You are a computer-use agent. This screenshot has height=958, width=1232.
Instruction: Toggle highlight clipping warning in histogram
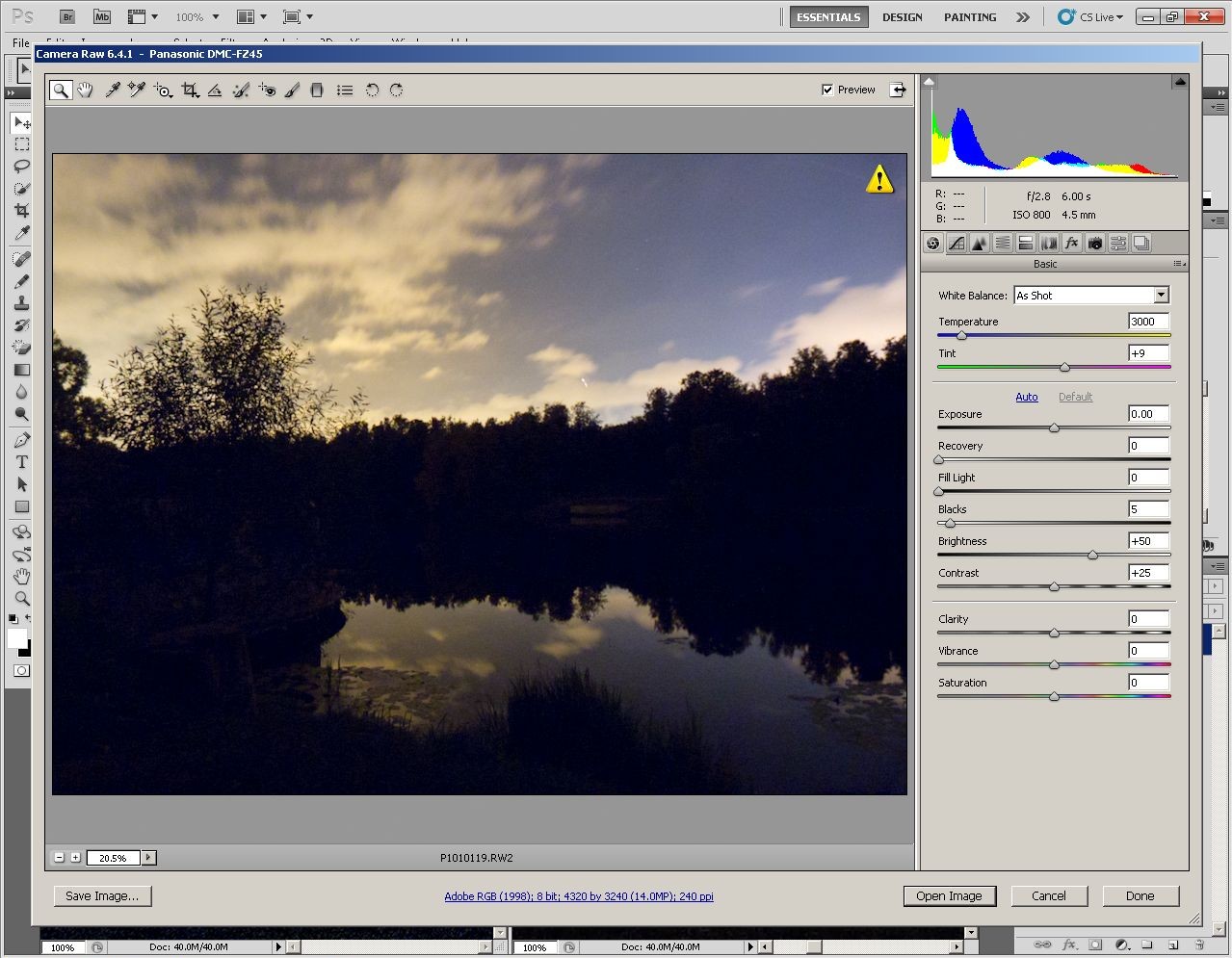click(x=1180, y=82)
